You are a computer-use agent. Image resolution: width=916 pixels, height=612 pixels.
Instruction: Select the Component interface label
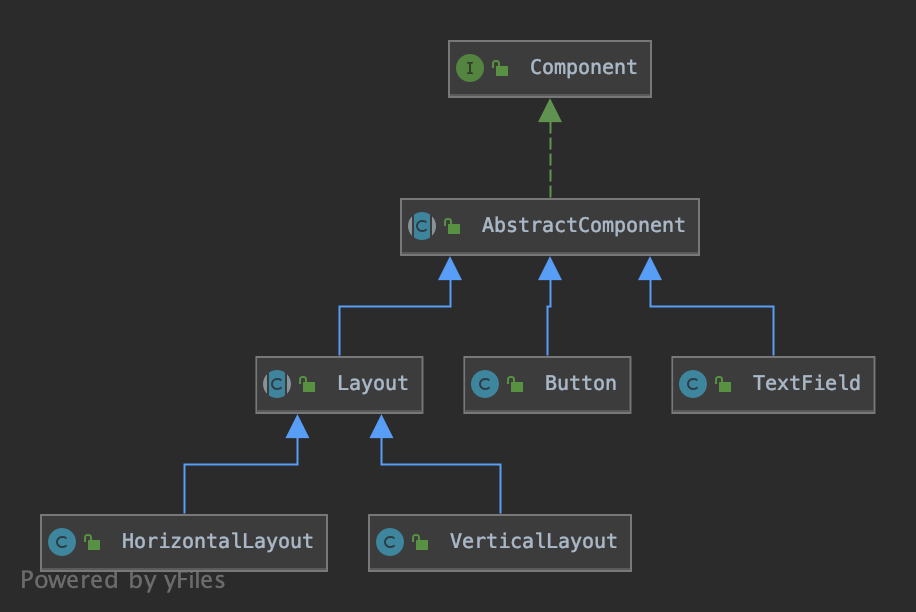(x=583, y=68)
